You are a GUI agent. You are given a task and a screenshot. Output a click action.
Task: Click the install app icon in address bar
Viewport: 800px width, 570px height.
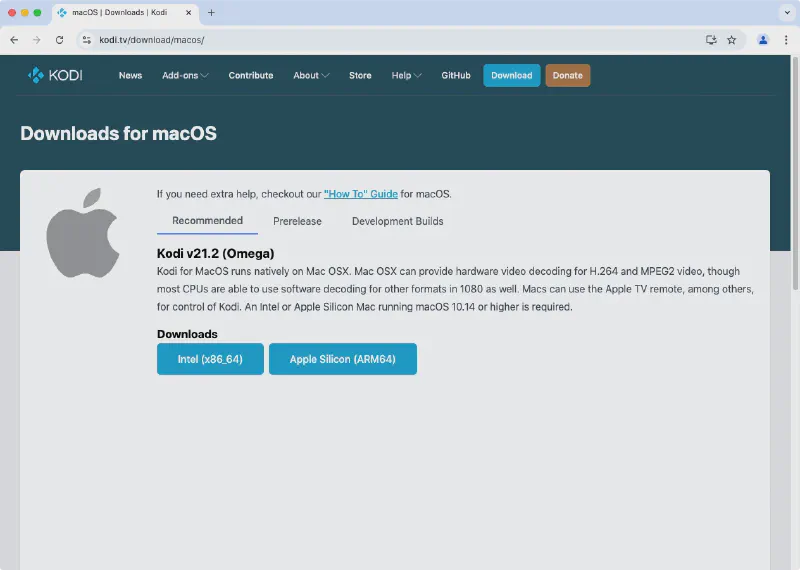point(711,40)
